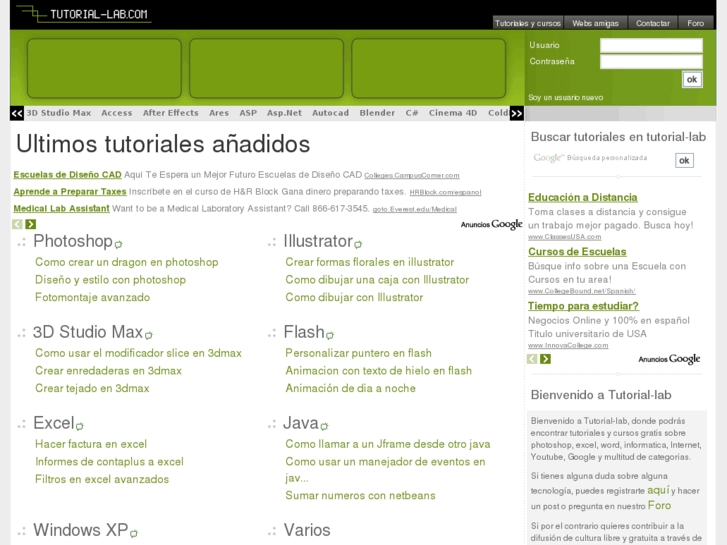727x545 pixels.
Task: Select 3D Studio Max in category bar
Action: (58, 113)
